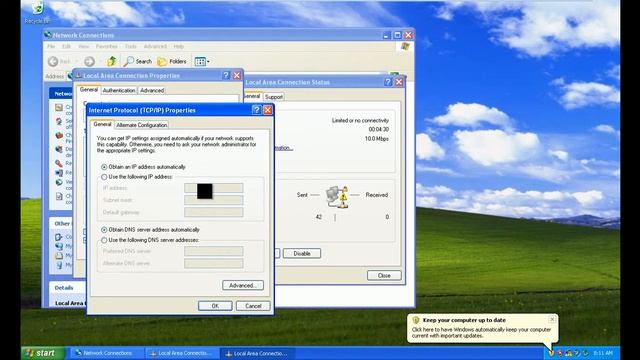Open View menu in Network Connections
The height and width of the screenshot is (360, 640).
(83, 47)
